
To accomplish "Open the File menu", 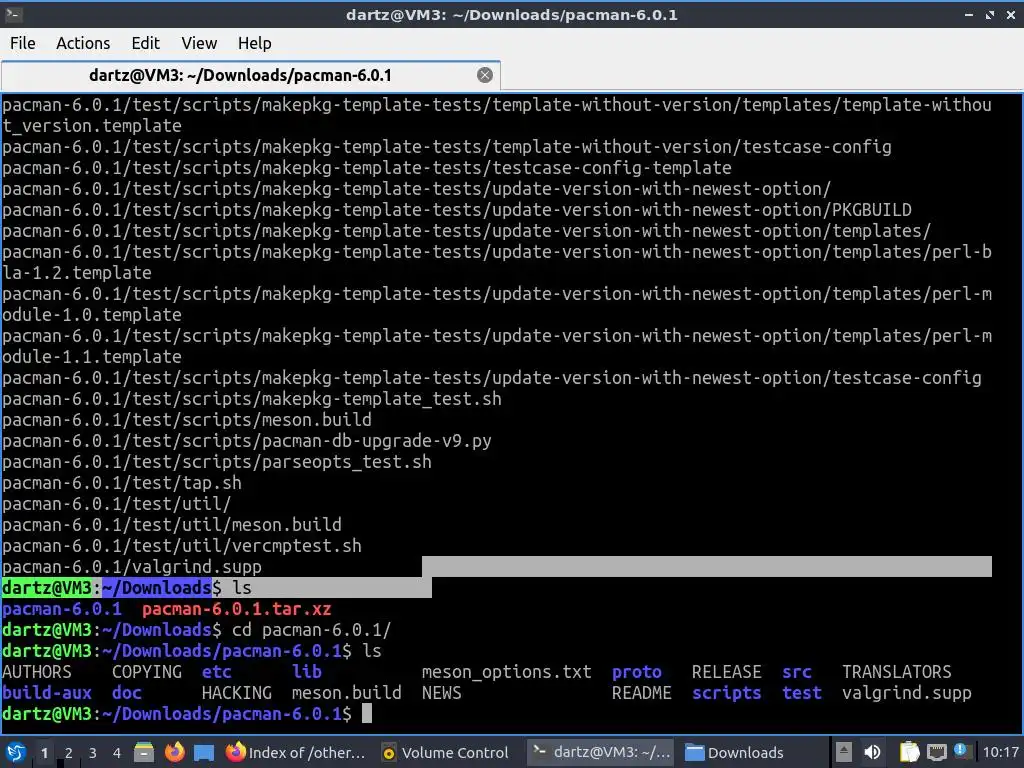I will [23, 43].
